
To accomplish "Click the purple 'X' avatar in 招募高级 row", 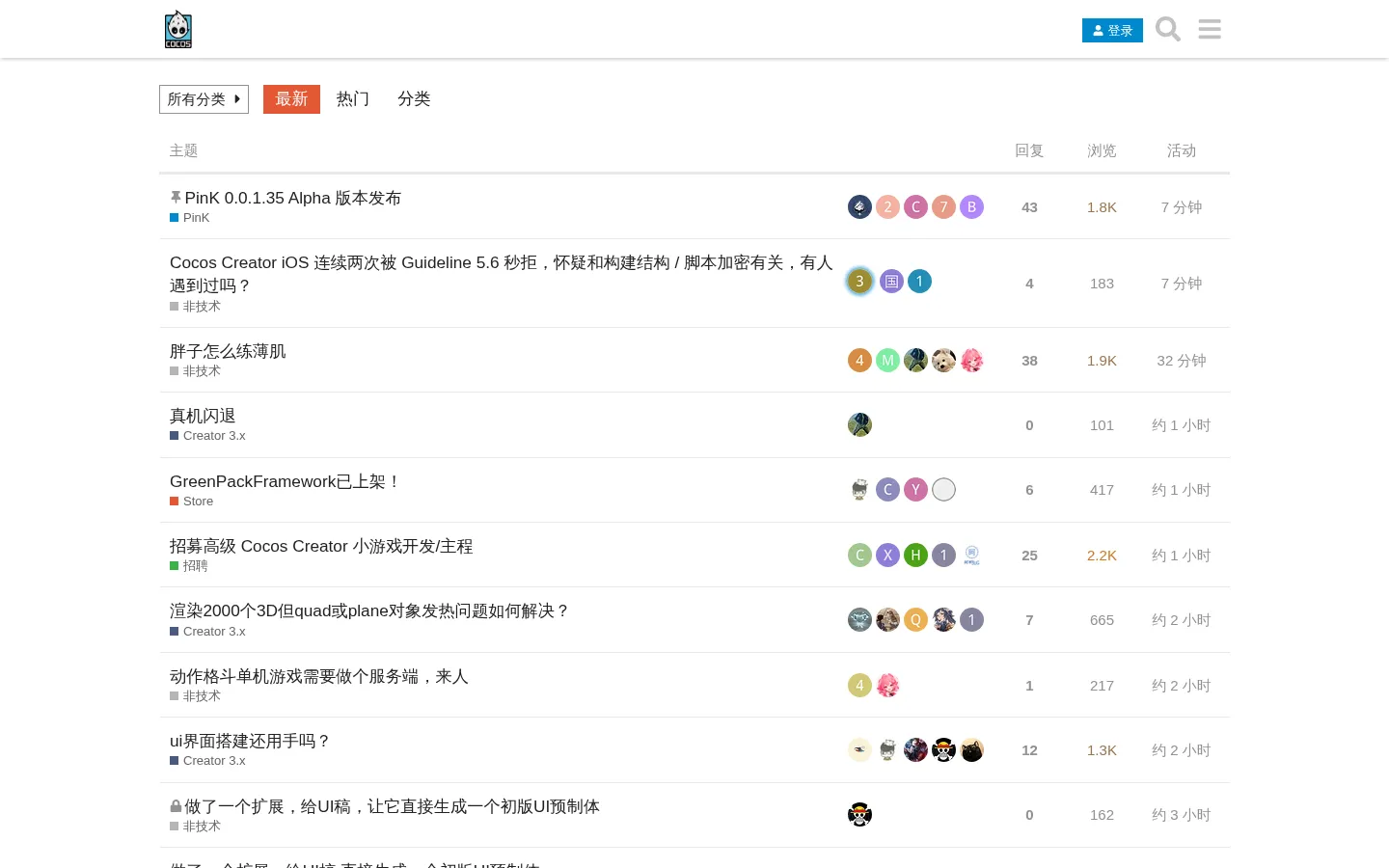I will coord(887,555).
